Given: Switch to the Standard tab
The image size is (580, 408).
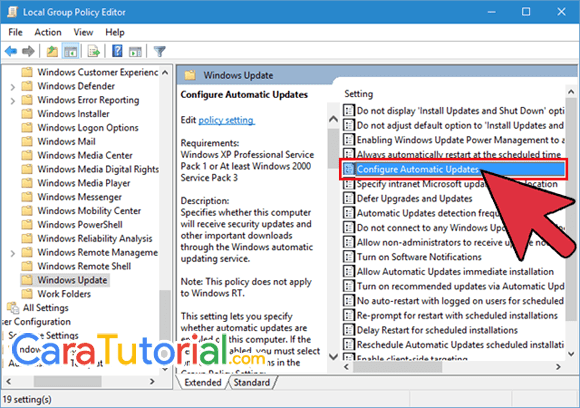Looking at the screenshot, I should [252, 382].
